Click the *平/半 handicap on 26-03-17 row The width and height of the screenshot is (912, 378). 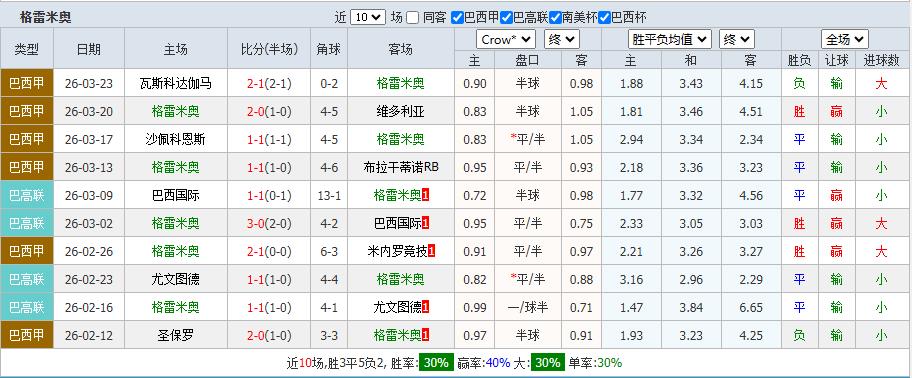point(528,140)
